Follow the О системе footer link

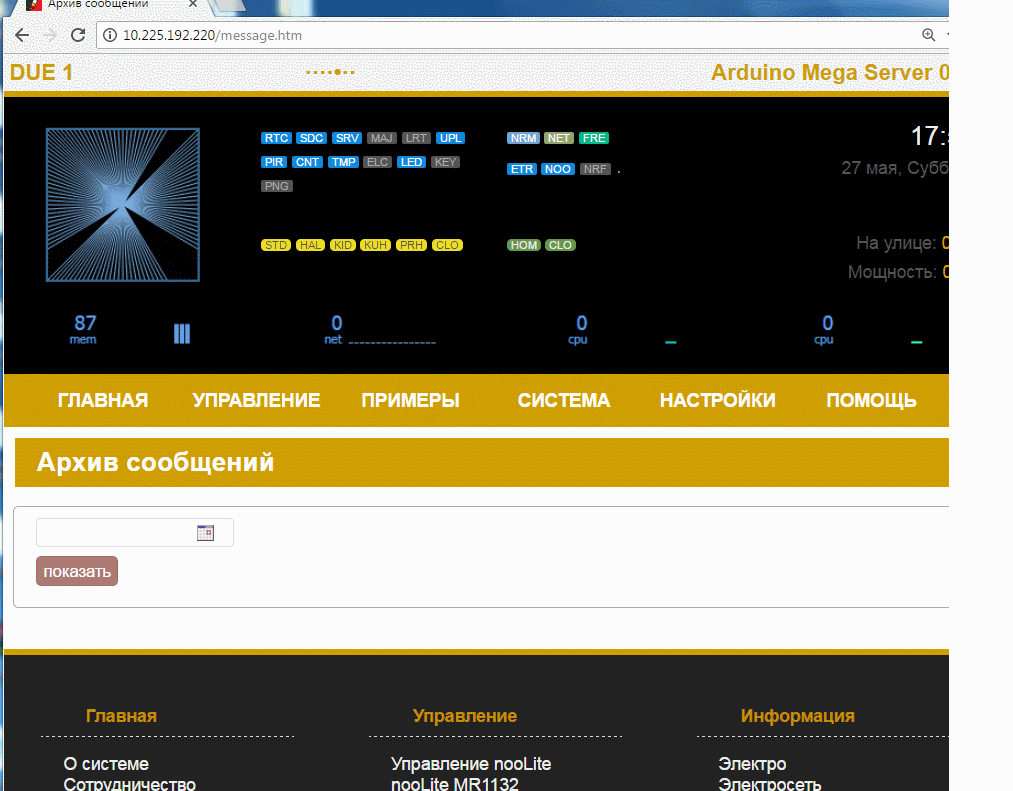click(x=106, y=763)
